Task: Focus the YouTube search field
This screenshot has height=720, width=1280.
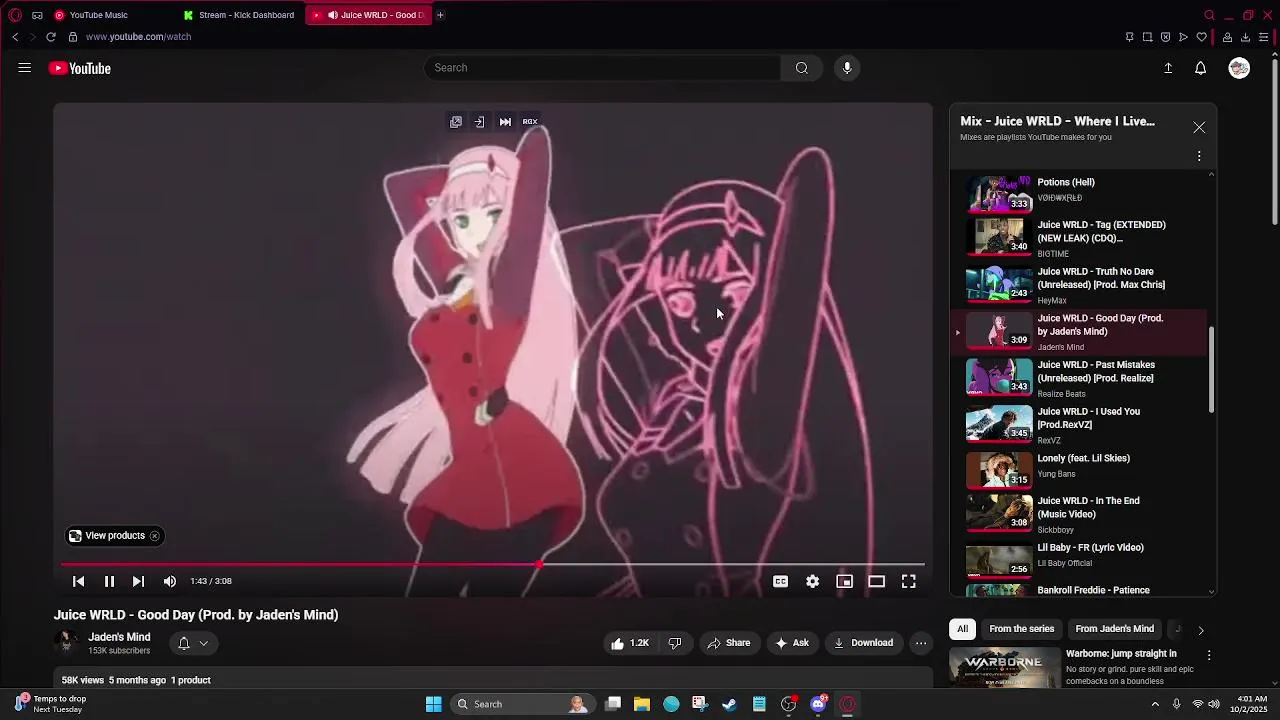Action: [602, 68]
